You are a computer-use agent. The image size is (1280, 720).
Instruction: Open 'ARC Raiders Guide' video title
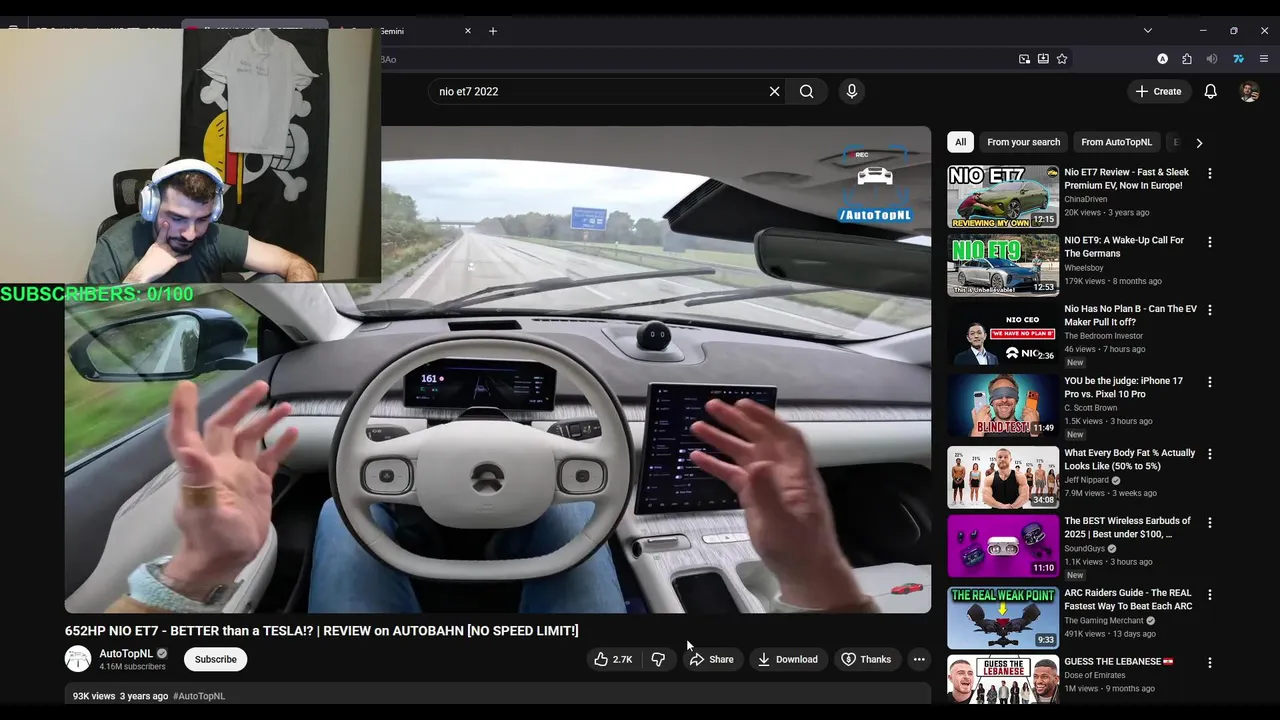1128,599
